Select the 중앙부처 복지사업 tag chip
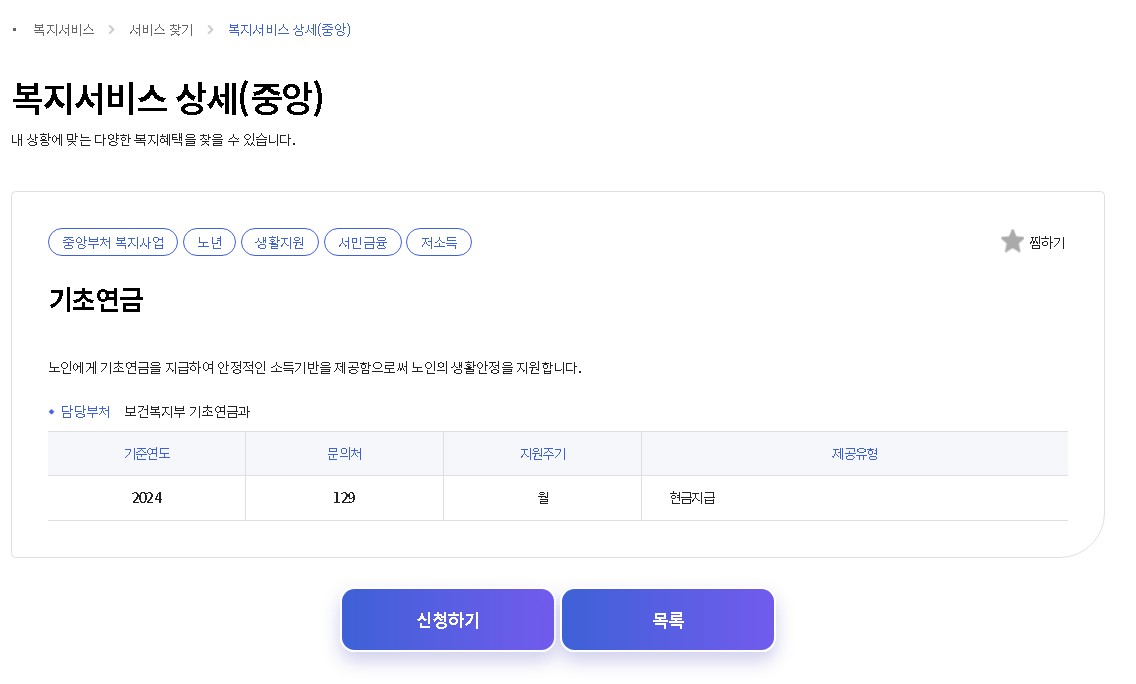Viewport: 1136px width, 684px height. [x=112, y=241]
